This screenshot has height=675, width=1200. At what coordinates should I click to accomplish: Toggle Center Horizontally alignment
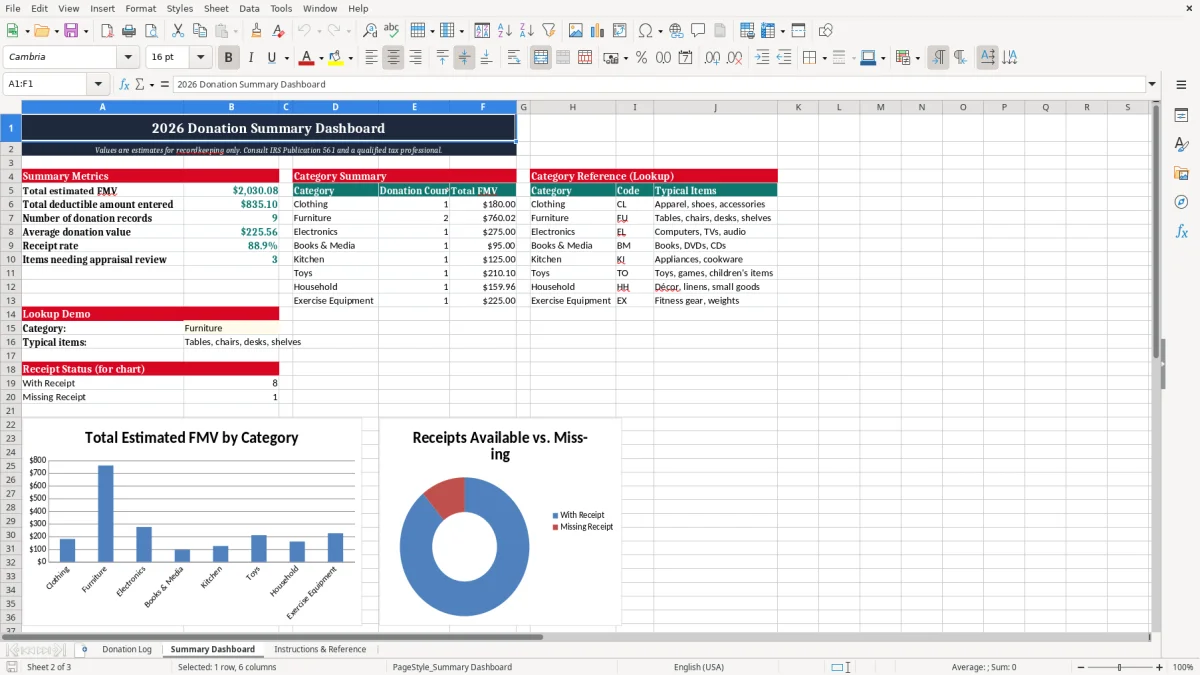coord(393,58)
